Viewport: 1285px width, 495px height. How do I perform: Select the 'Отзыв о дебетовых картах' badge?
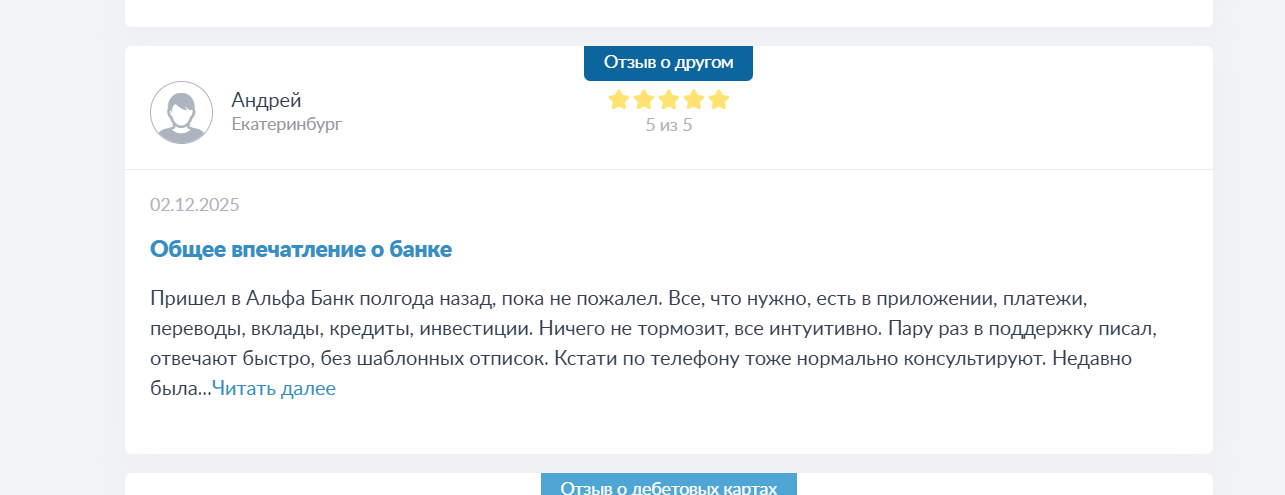tap(668, 486)
